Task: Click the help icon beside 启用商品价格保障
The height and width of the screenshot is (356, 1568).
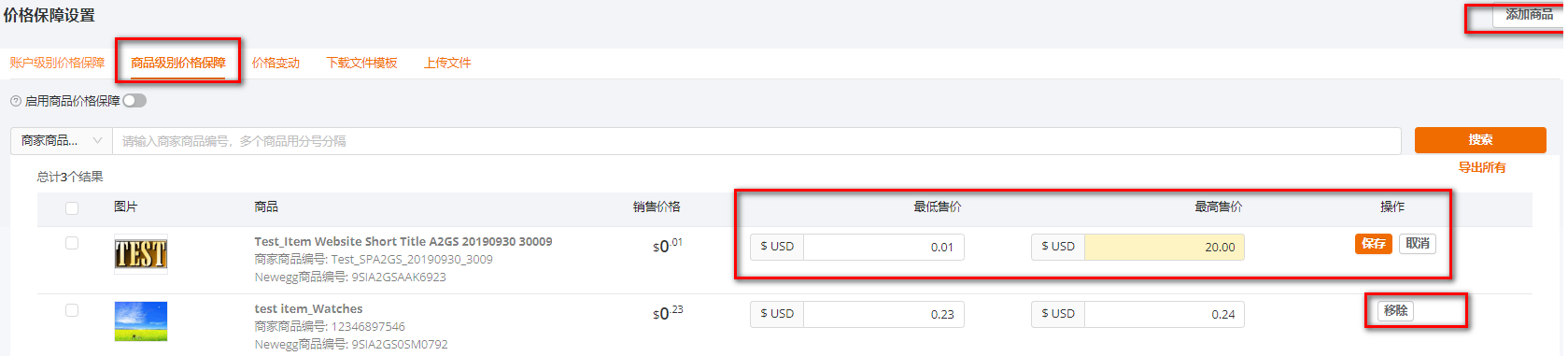Action: point(16,101)
